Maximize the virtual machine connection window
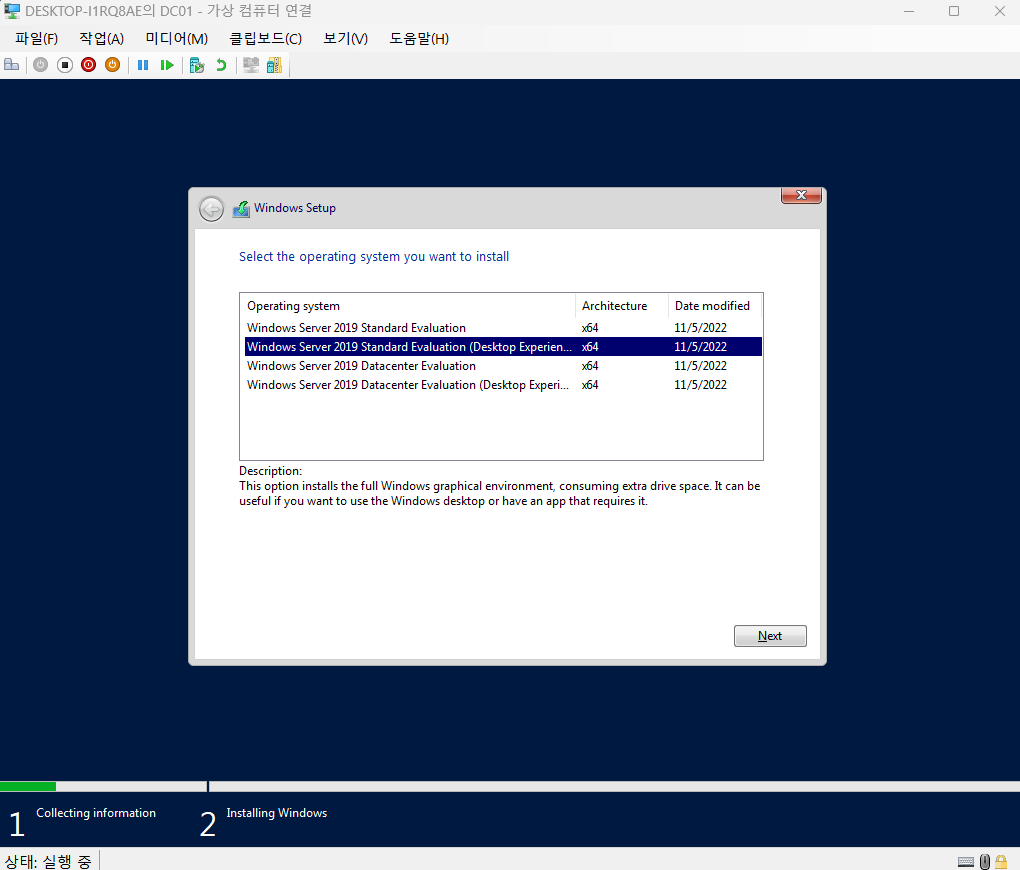The width and height of the screenshot is (1020, 870). (954, 11)
